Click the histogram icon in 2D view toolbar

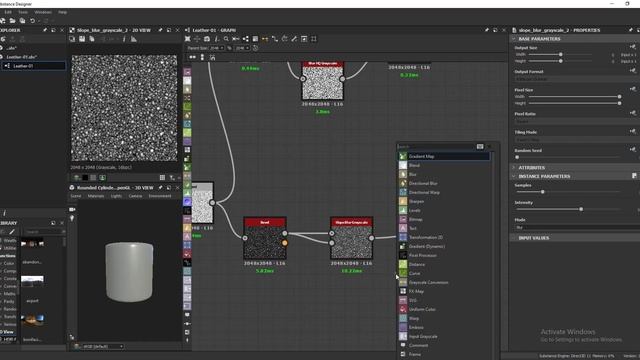[133, 39]
